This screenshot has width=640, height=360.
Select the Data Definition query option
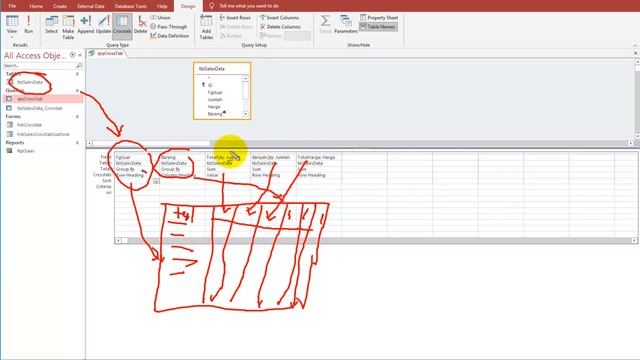coord(169,36)
